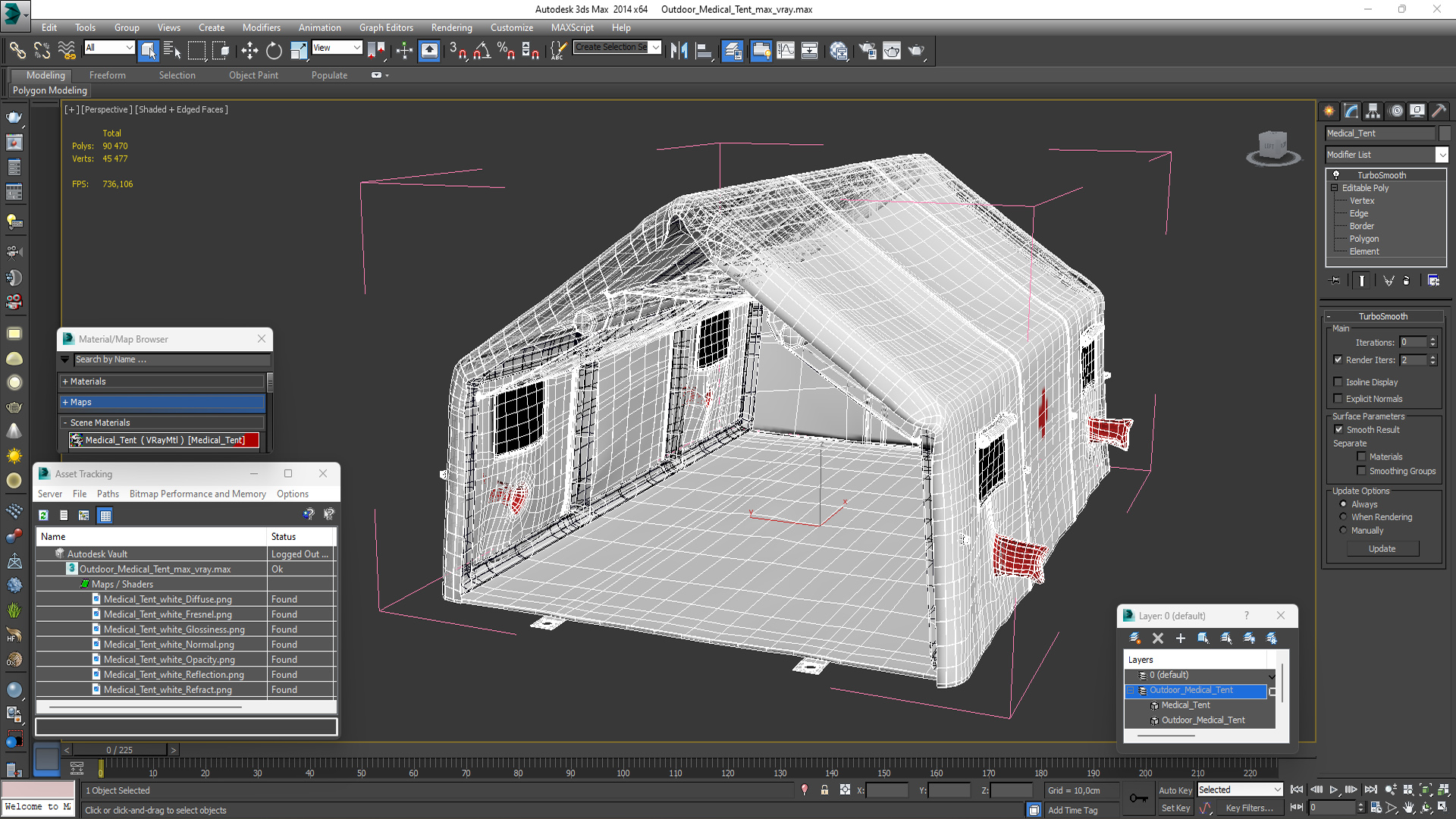
Task: Select the Always update option
Action: pos(1343,504)
